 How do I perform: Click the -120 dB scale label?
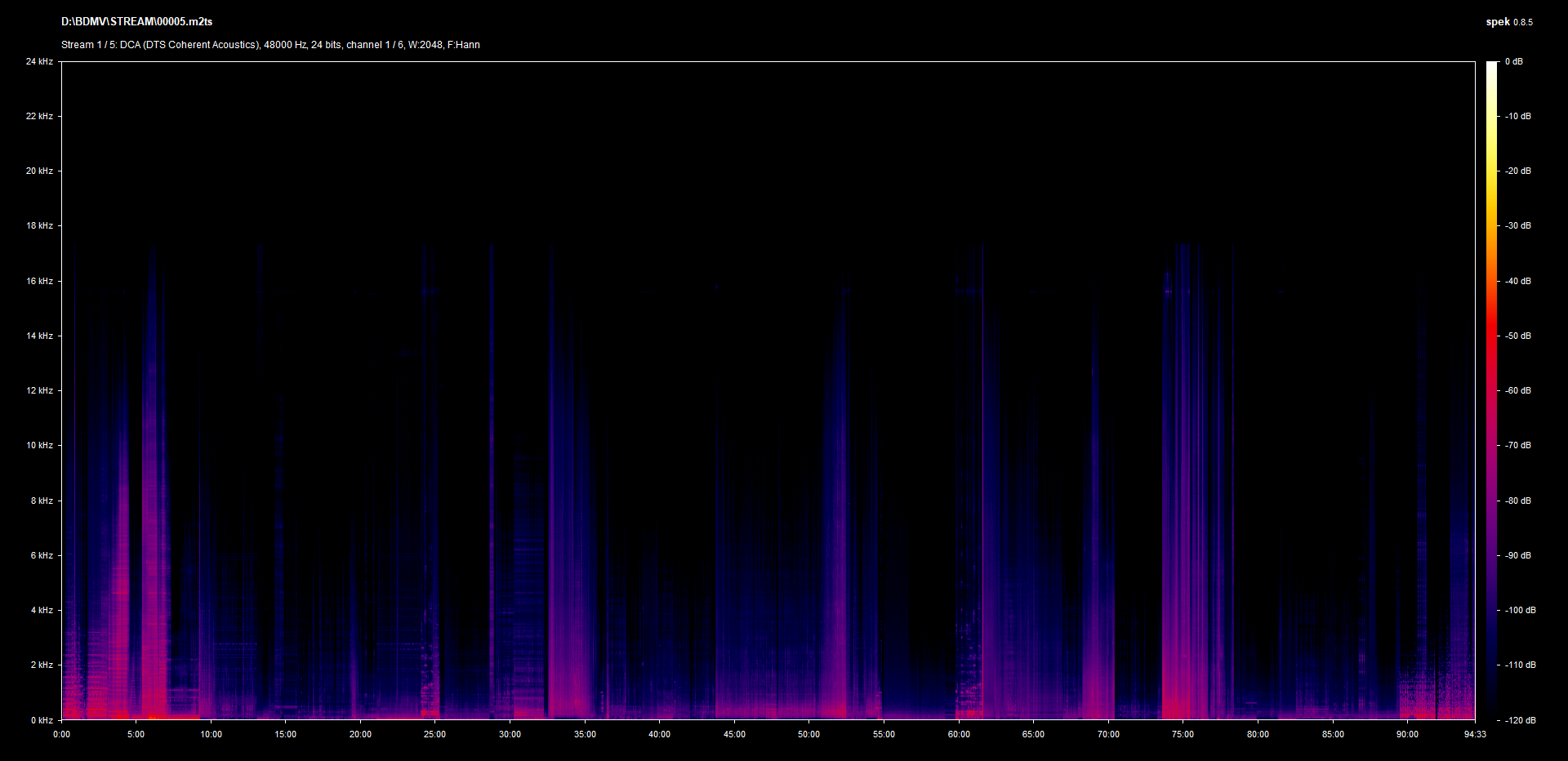[1520, 720]
